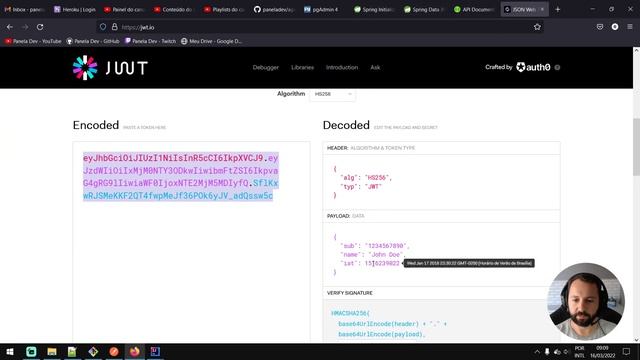Click the site padlock security icon
The width and height of the screenshot is (640, 360).
click(x=115, y=27)
